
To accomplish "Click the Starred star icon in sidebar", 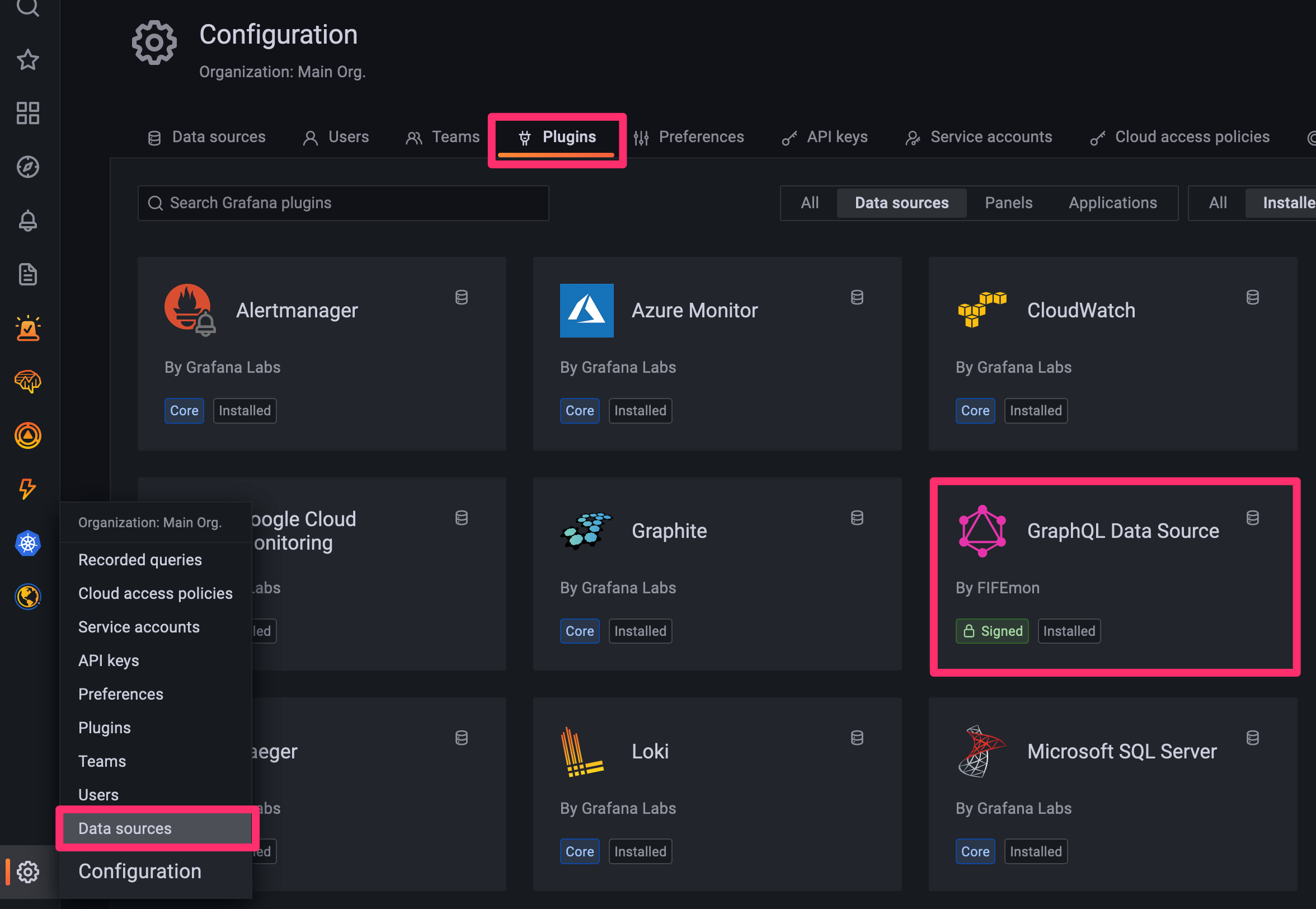I will click(x=27, y=60).
